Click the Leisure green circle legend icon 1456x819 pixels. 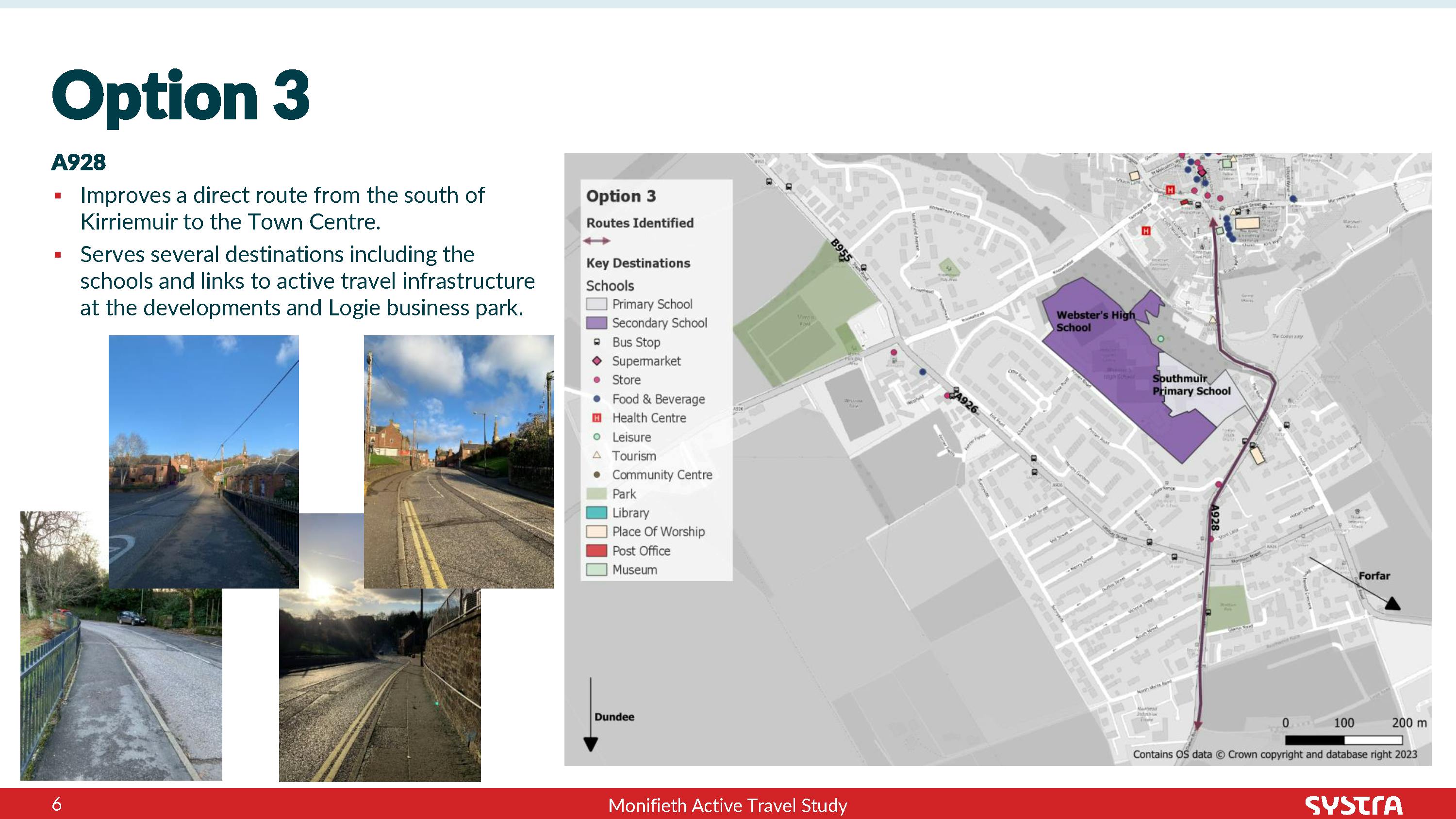(x=596, y=437)
